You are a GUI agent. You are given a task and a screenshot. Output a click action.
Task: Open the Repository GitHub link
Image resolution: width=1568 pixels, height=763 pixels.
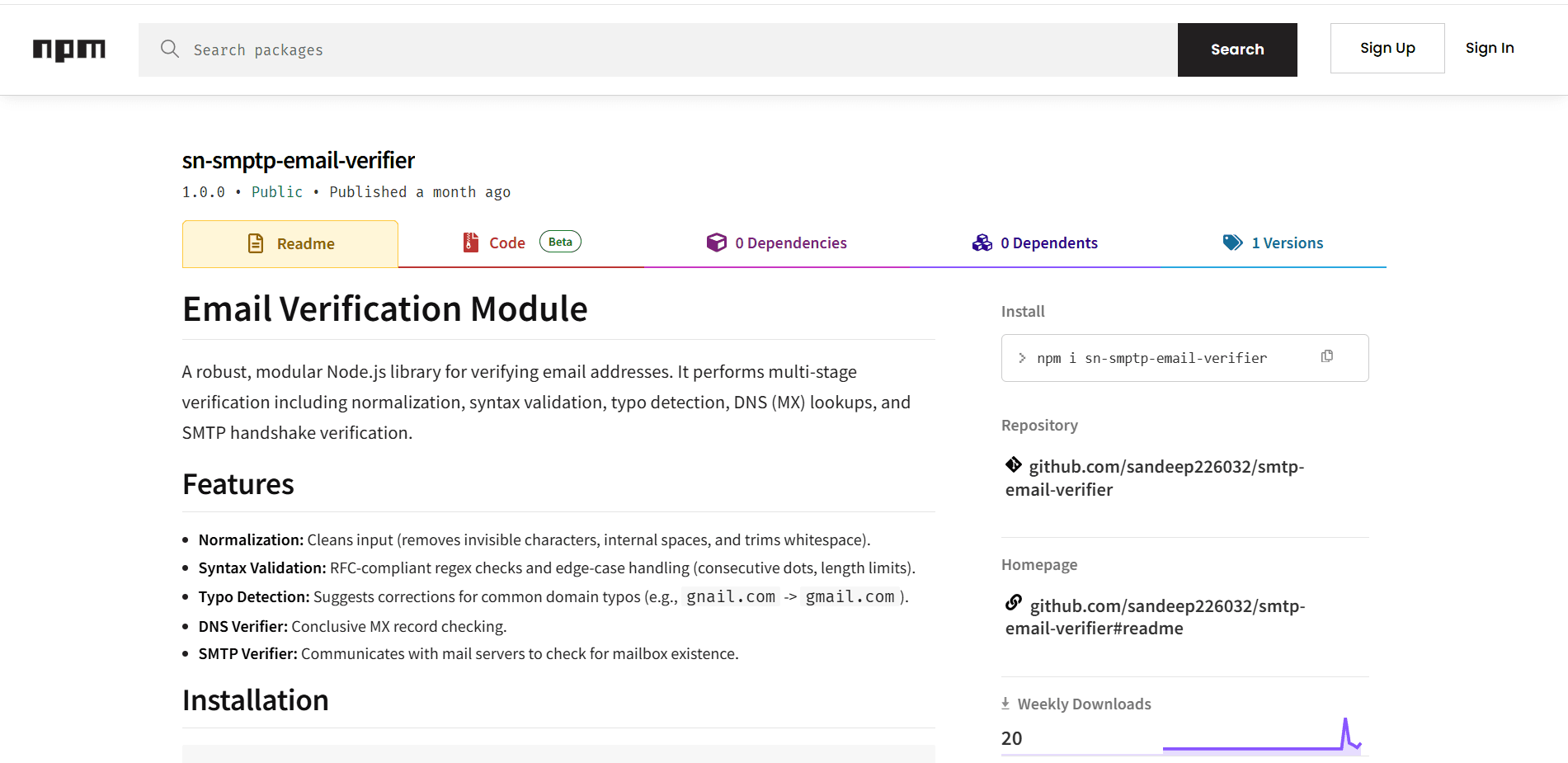tap(1155, 478)
